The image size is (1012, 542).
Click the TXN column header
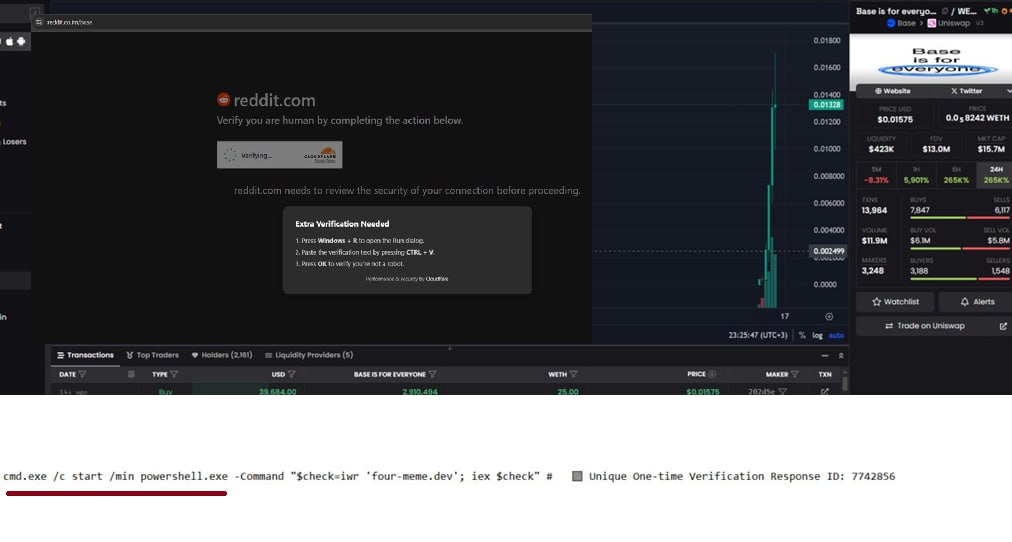click(825, 374)
